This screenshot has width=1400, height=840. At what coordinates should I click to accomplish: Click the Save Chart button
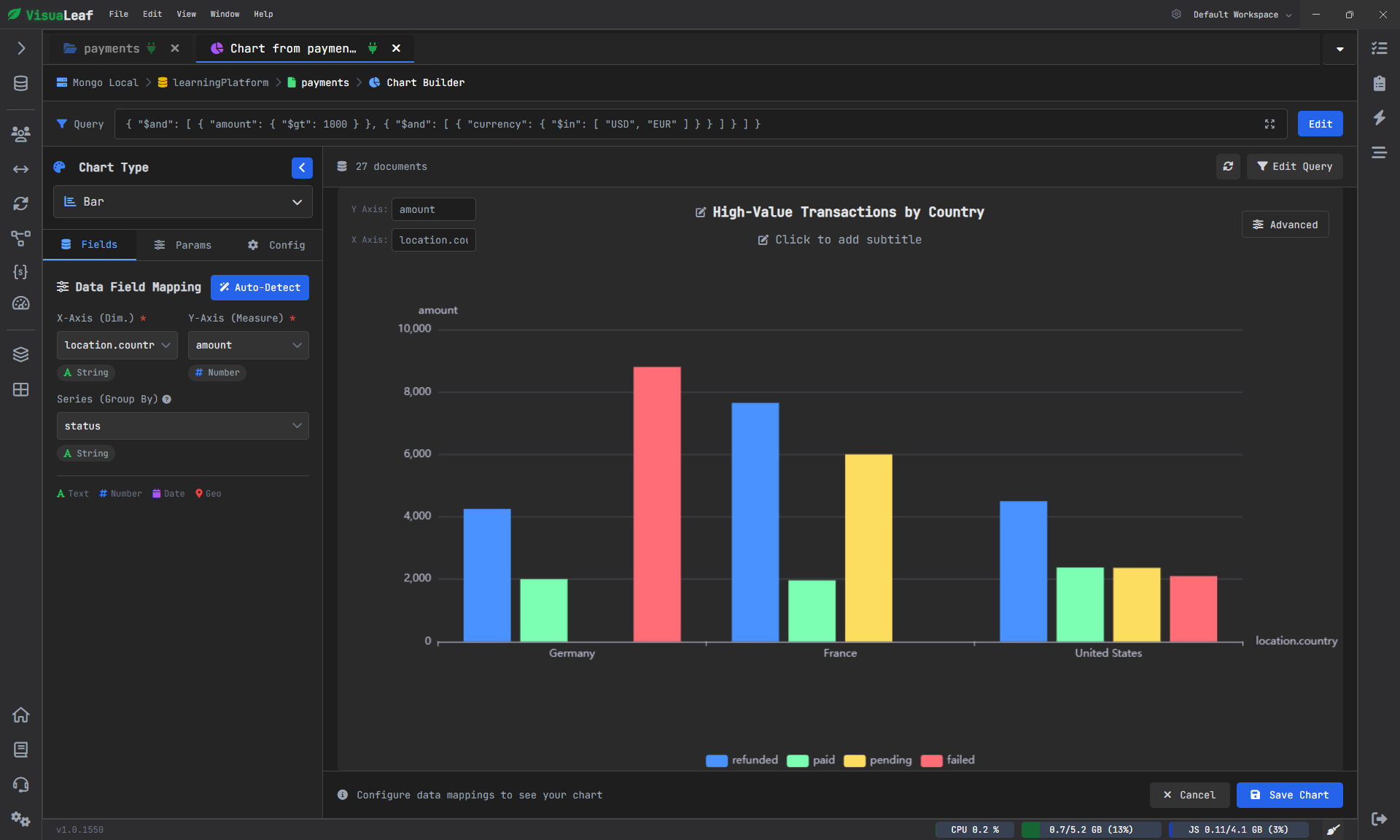coord(1289,795)
